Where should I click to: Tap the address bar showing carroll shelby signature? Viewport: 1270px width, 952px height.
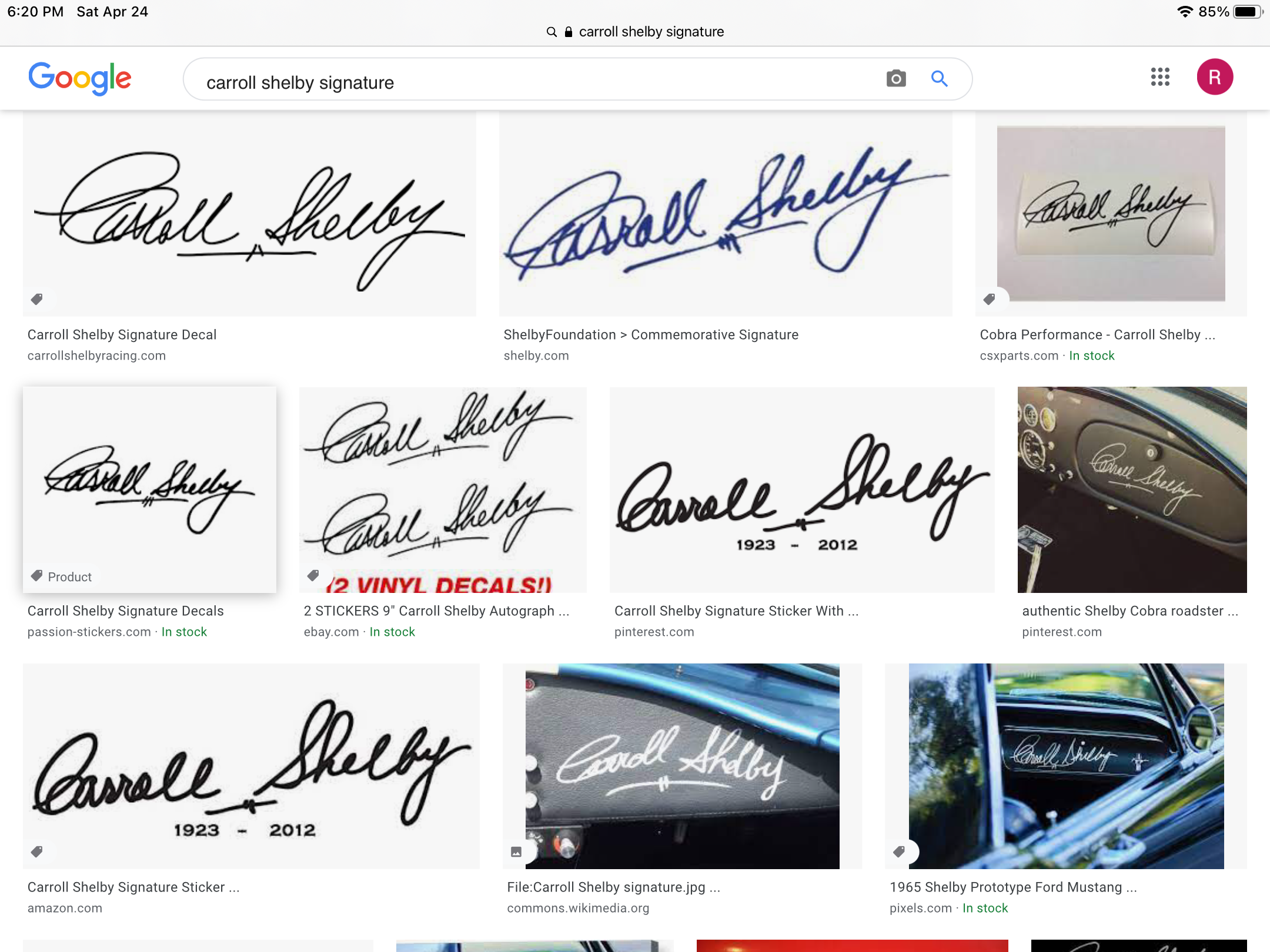[x=635, y=32]
